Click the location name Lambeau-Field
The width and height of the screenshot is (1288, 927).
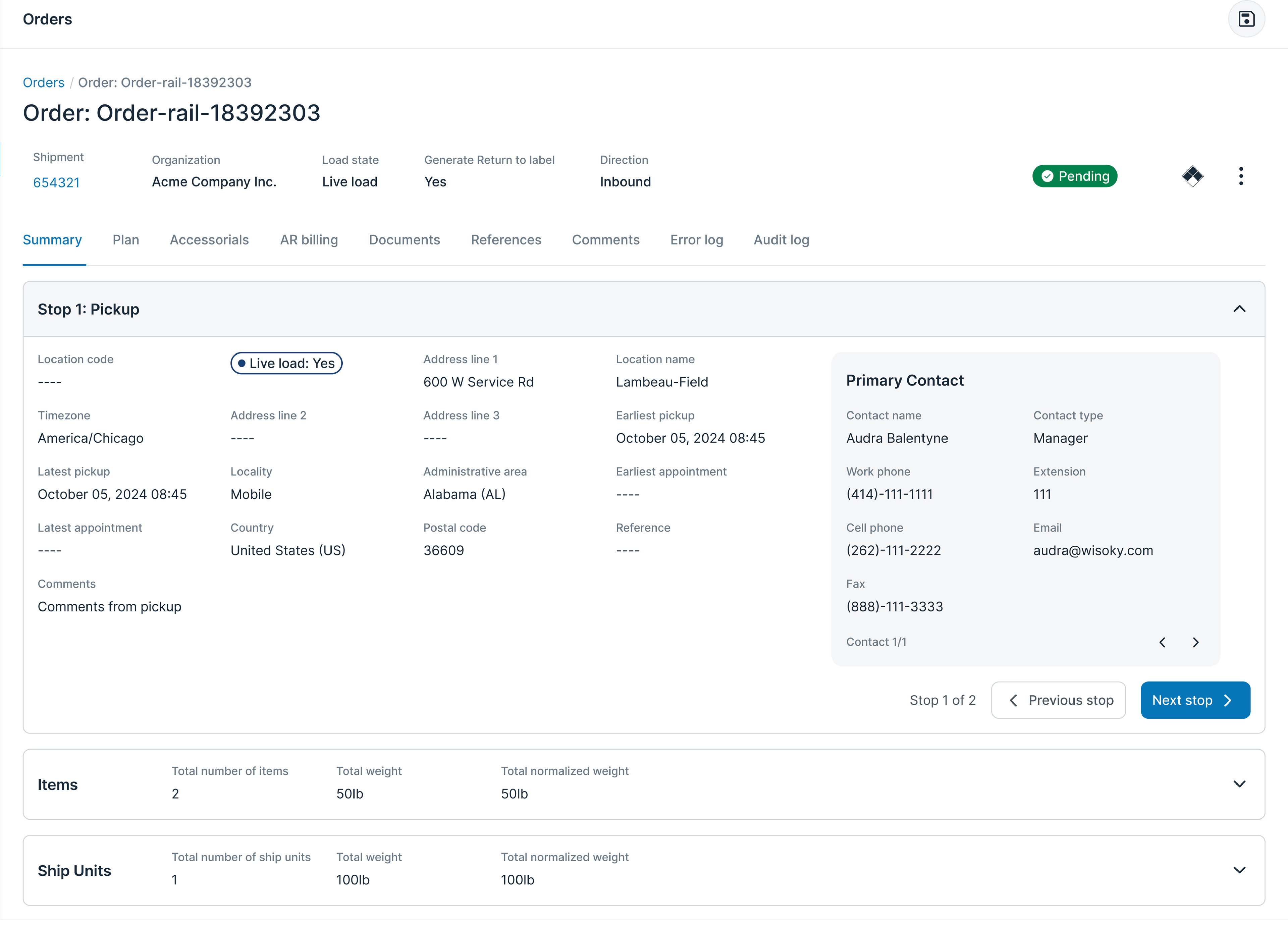click(661, 382)
